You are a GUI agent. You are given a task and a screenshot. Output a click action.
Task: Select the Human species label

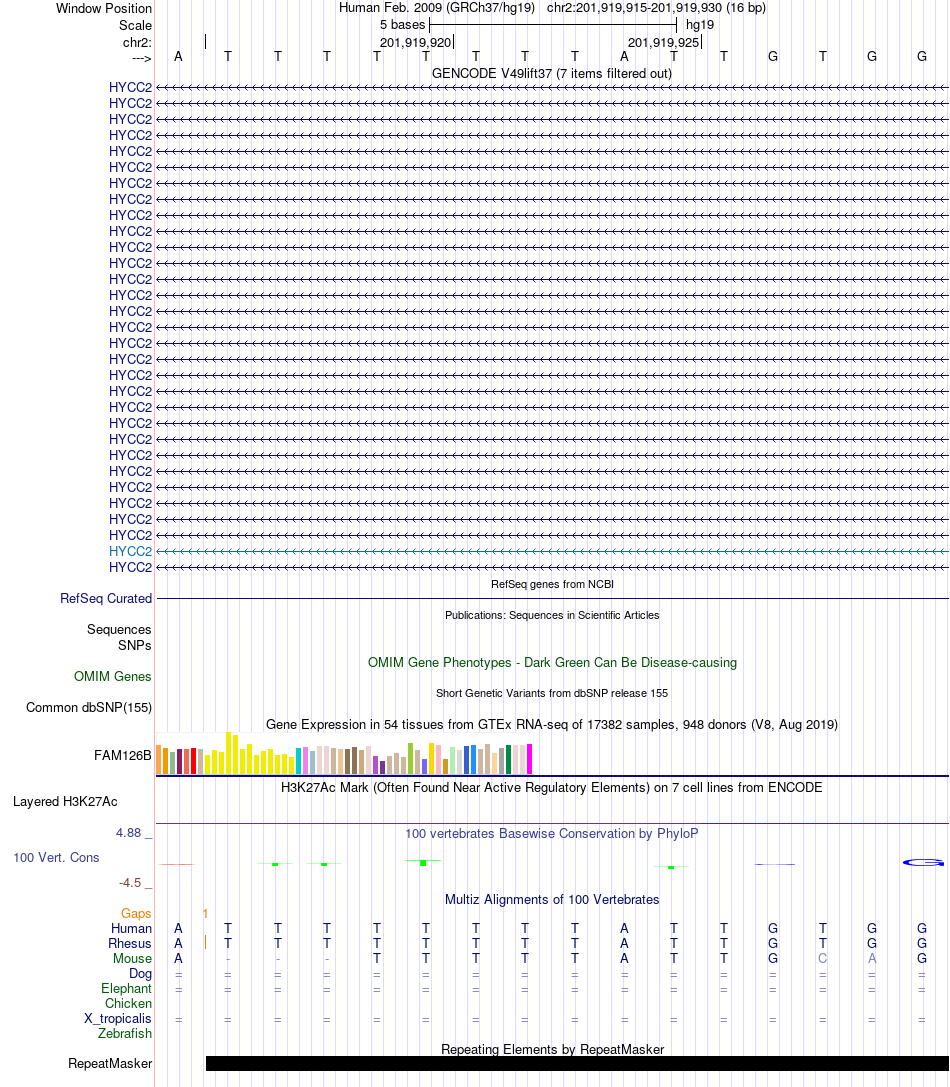131,928
